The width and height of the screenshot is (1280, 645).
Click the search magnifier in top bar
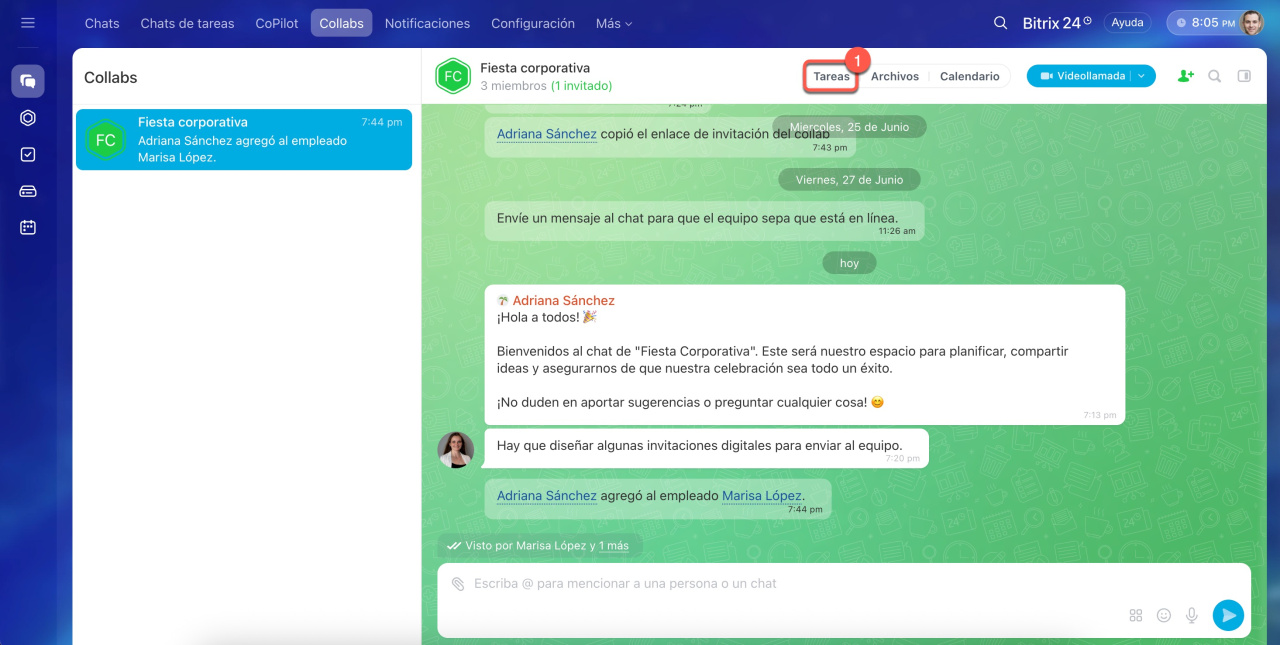[1000, 23]
